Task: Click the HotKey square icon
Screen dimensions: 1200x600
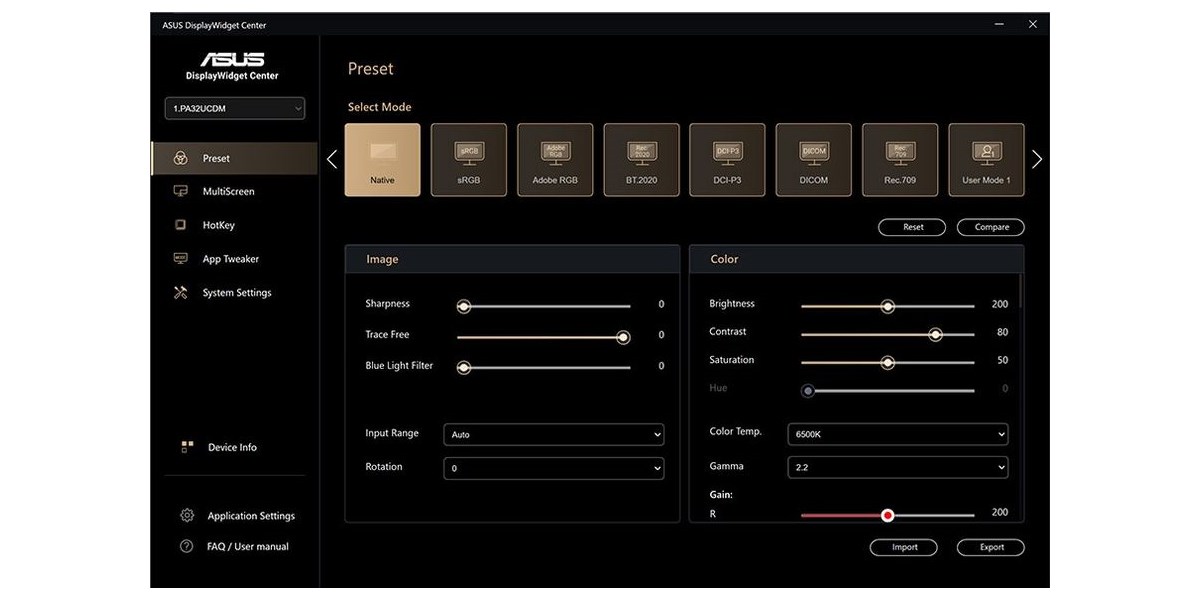Action: [x=181, y=225]
